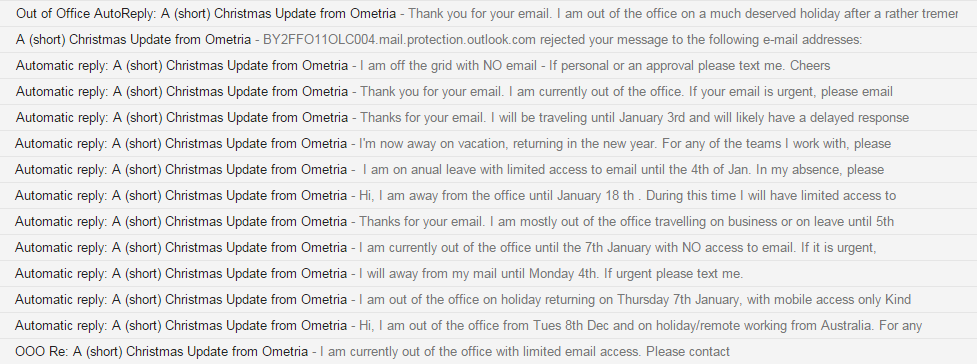
Task: Open the 'off the grid with NO email' reply
Action: 488,65
